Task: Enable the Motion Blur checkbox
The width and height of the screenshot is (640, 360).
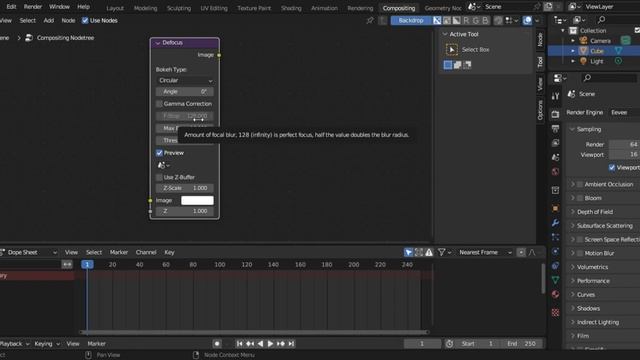Action: click(x=580, y=253)
